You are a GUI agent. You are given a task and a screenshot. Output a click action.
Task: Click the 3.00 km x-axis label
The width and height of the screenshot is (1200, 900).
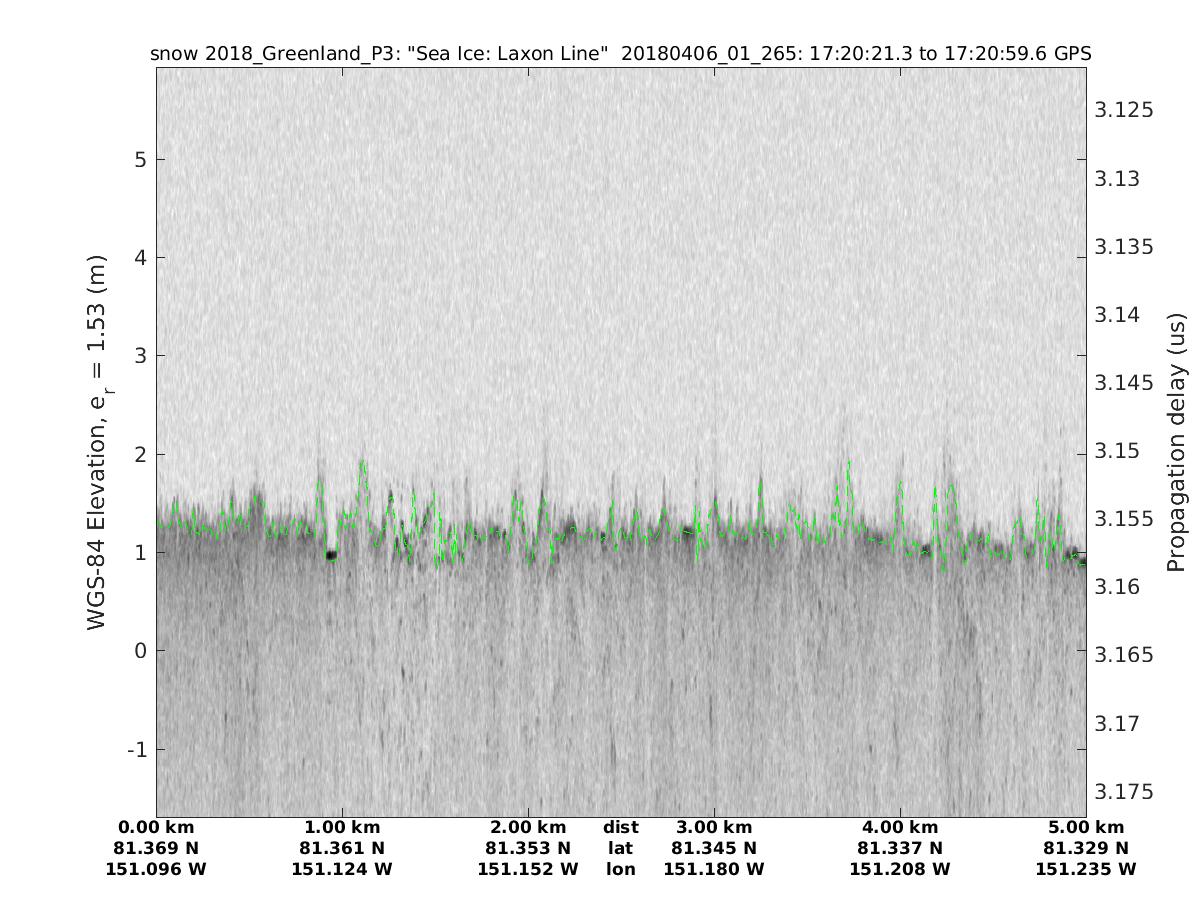(x=714, y=828)
